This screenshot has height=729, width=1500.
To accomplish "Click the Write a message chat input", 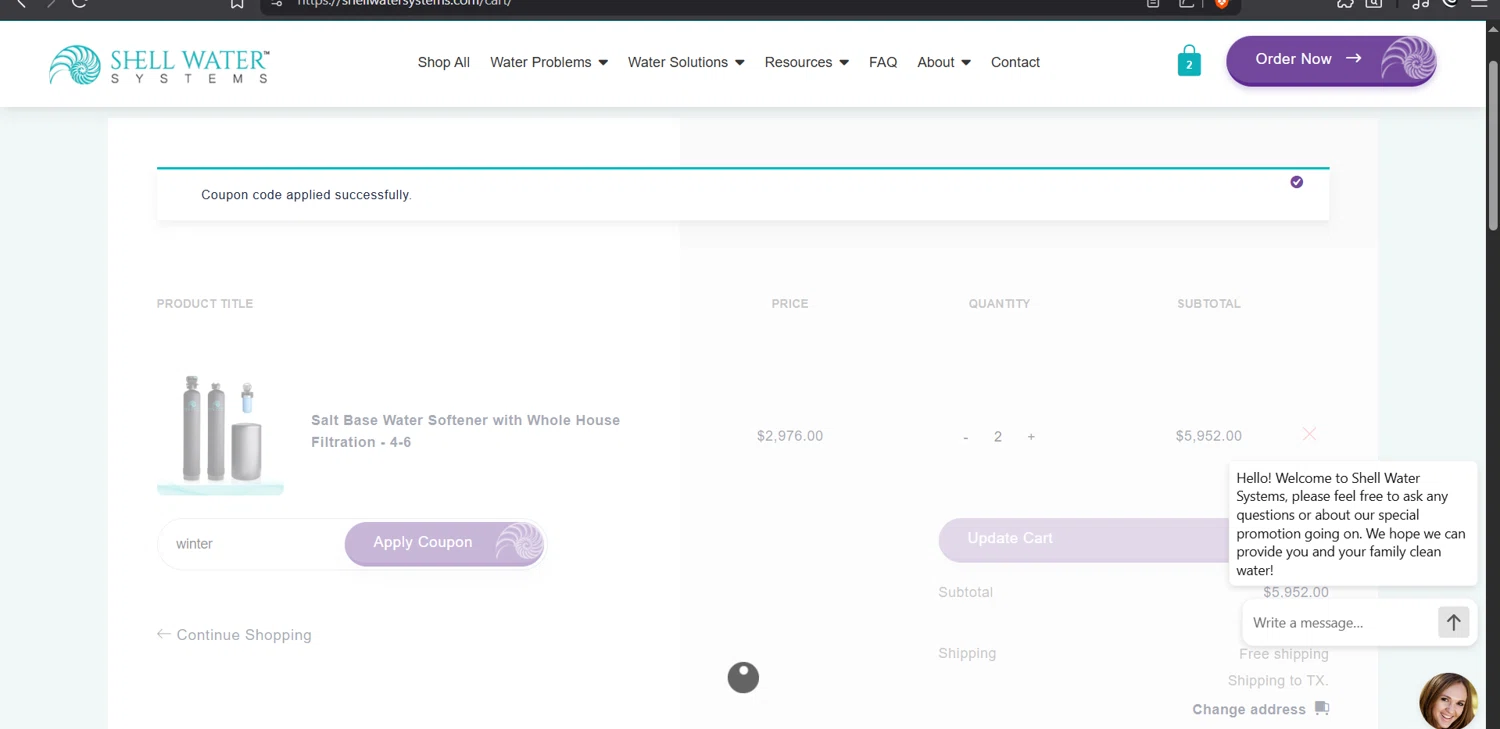I will pyautogui.click(x=1340, y=622).
